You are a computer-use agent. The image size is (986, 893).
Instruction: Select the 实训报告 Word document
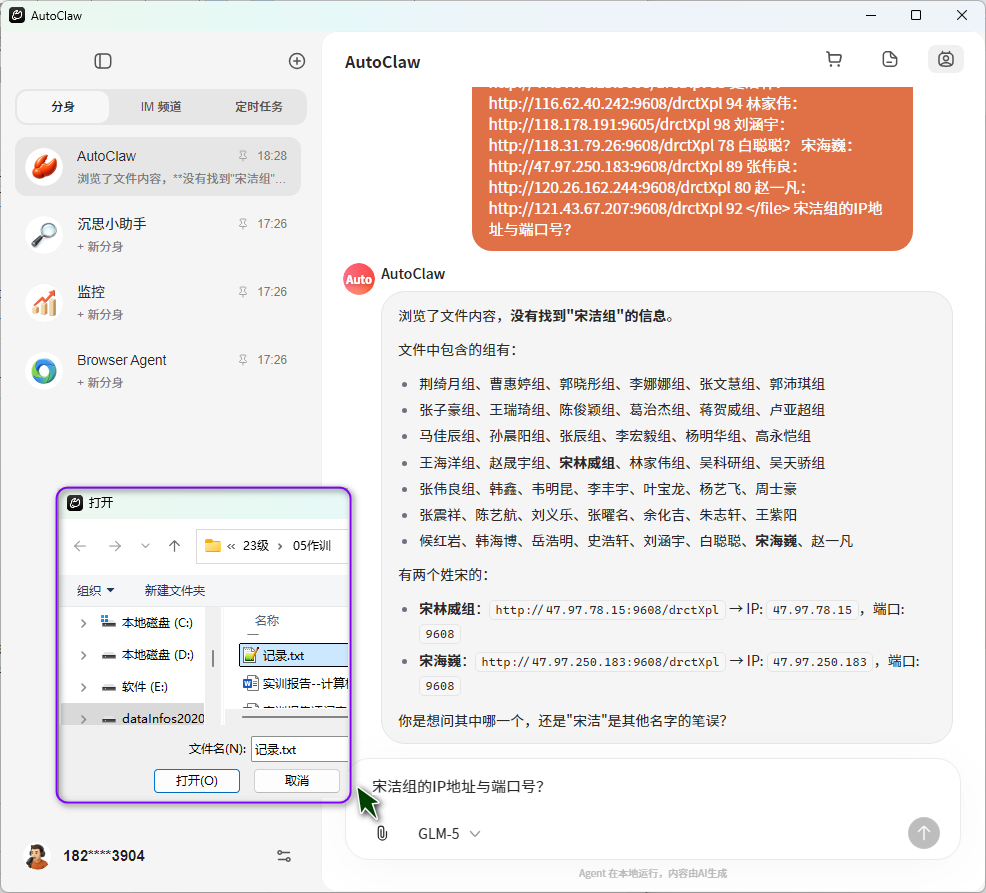296,684
